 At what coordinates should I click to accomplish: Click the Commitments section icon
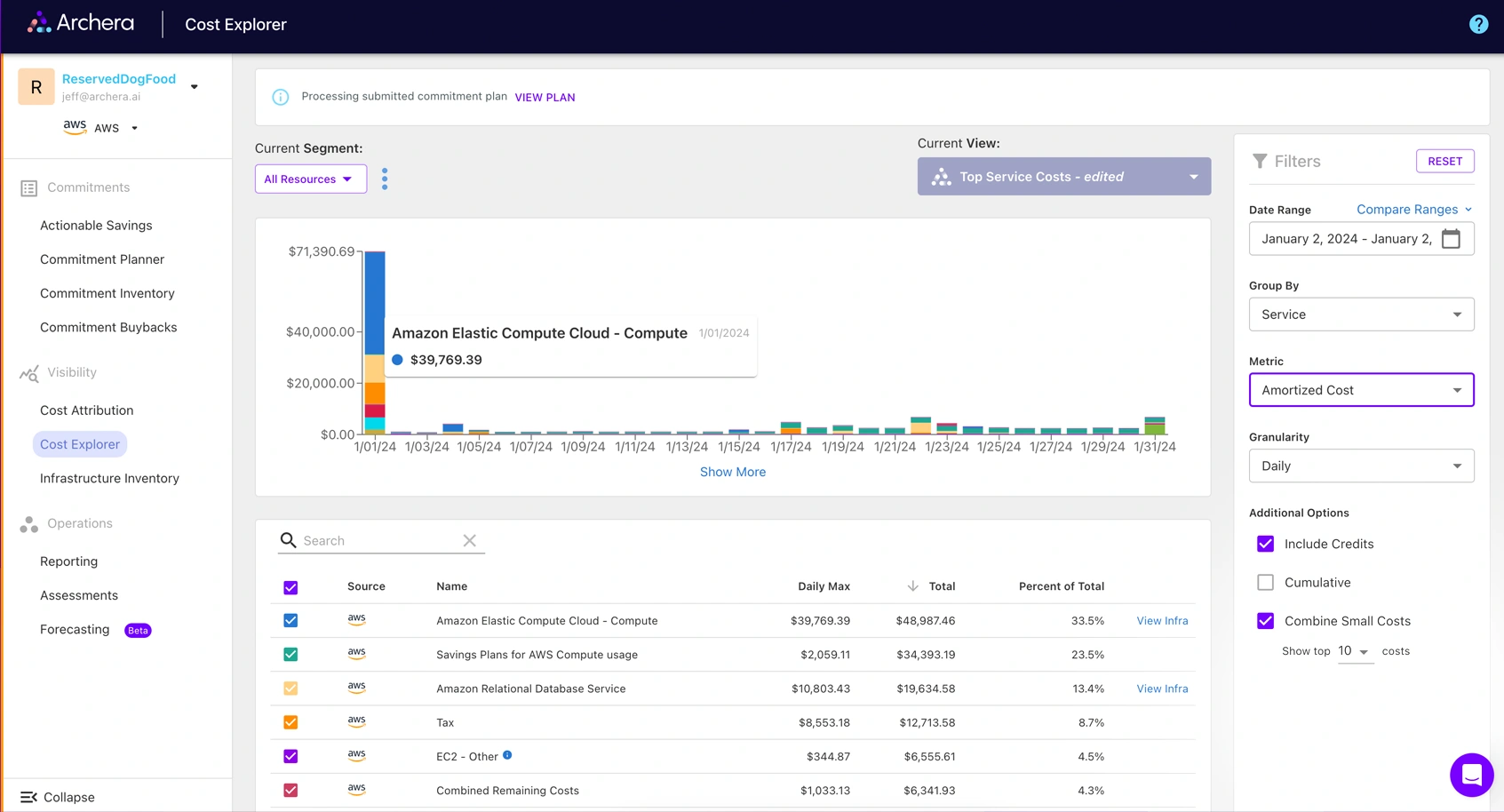click(x=28, y=187)
